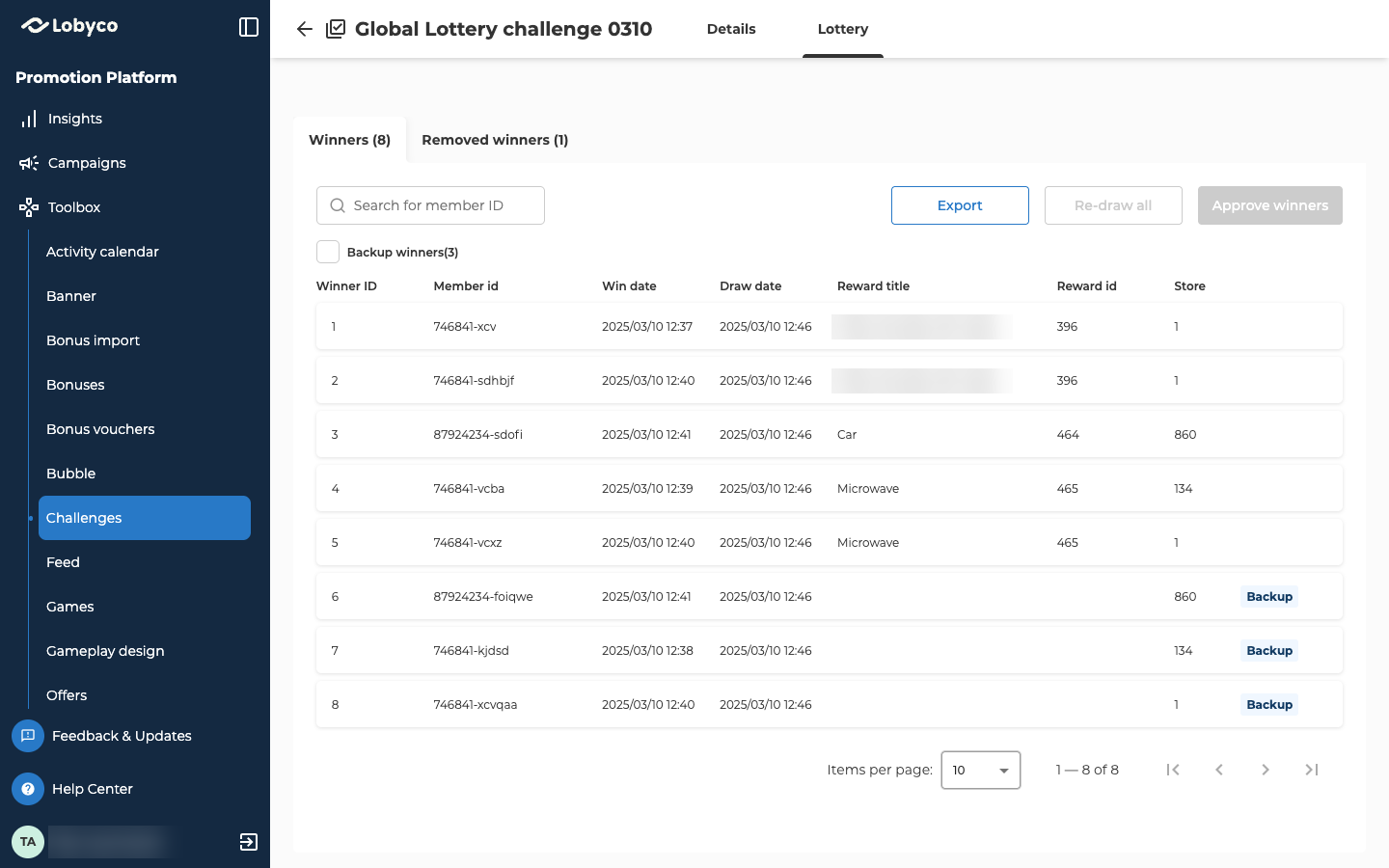Screen dimensions: 1389x868
Task: Go to previous page of results
Action: (1219, 770)
